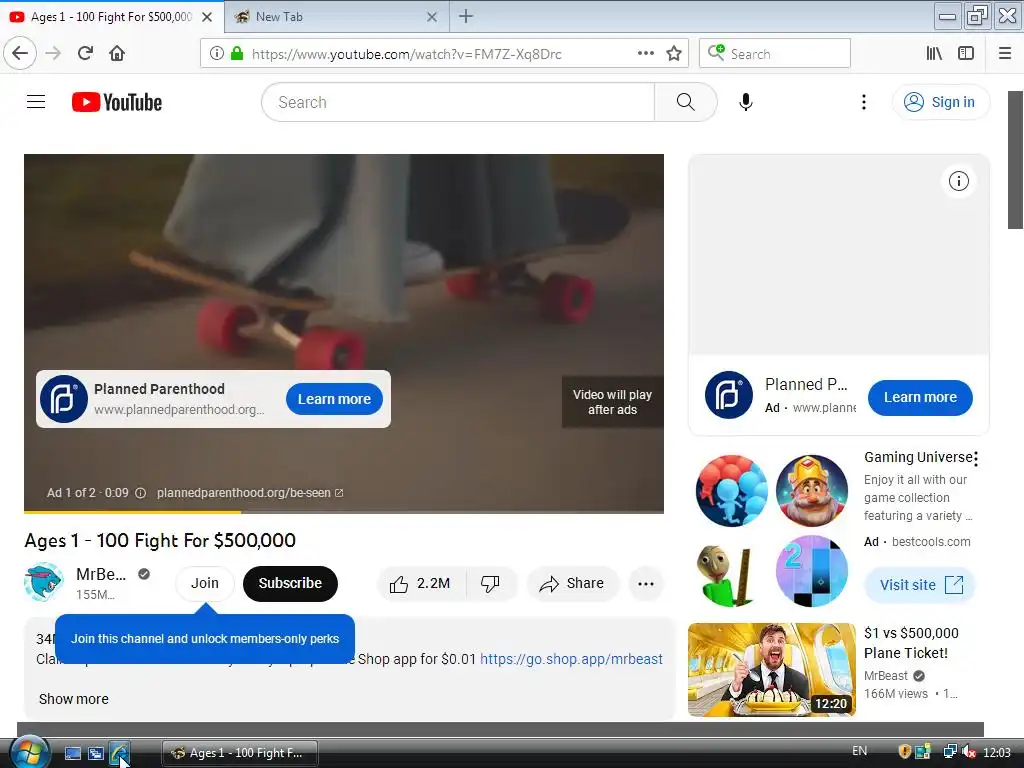Open the network tray icon
Image resolution: width=1024 pixels, height=768 pixels.
point(950,752)
